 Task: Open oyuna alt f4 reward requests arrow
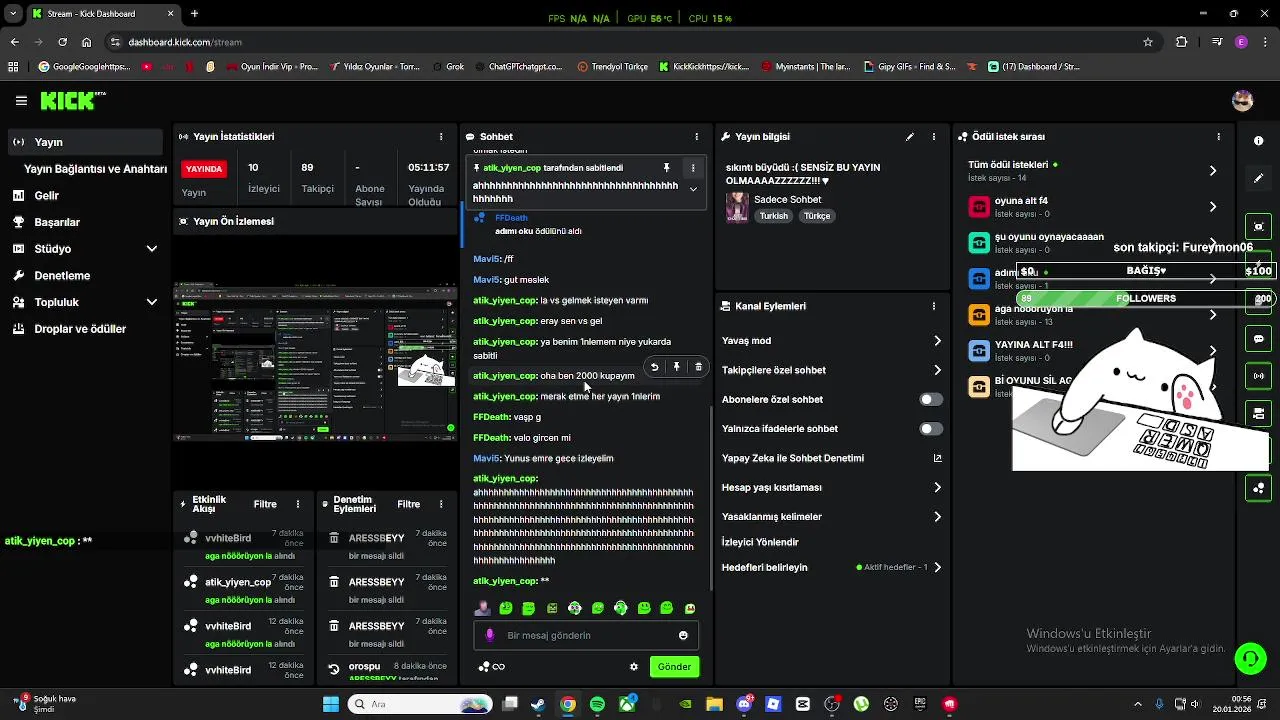click(x=1213, y=207)
